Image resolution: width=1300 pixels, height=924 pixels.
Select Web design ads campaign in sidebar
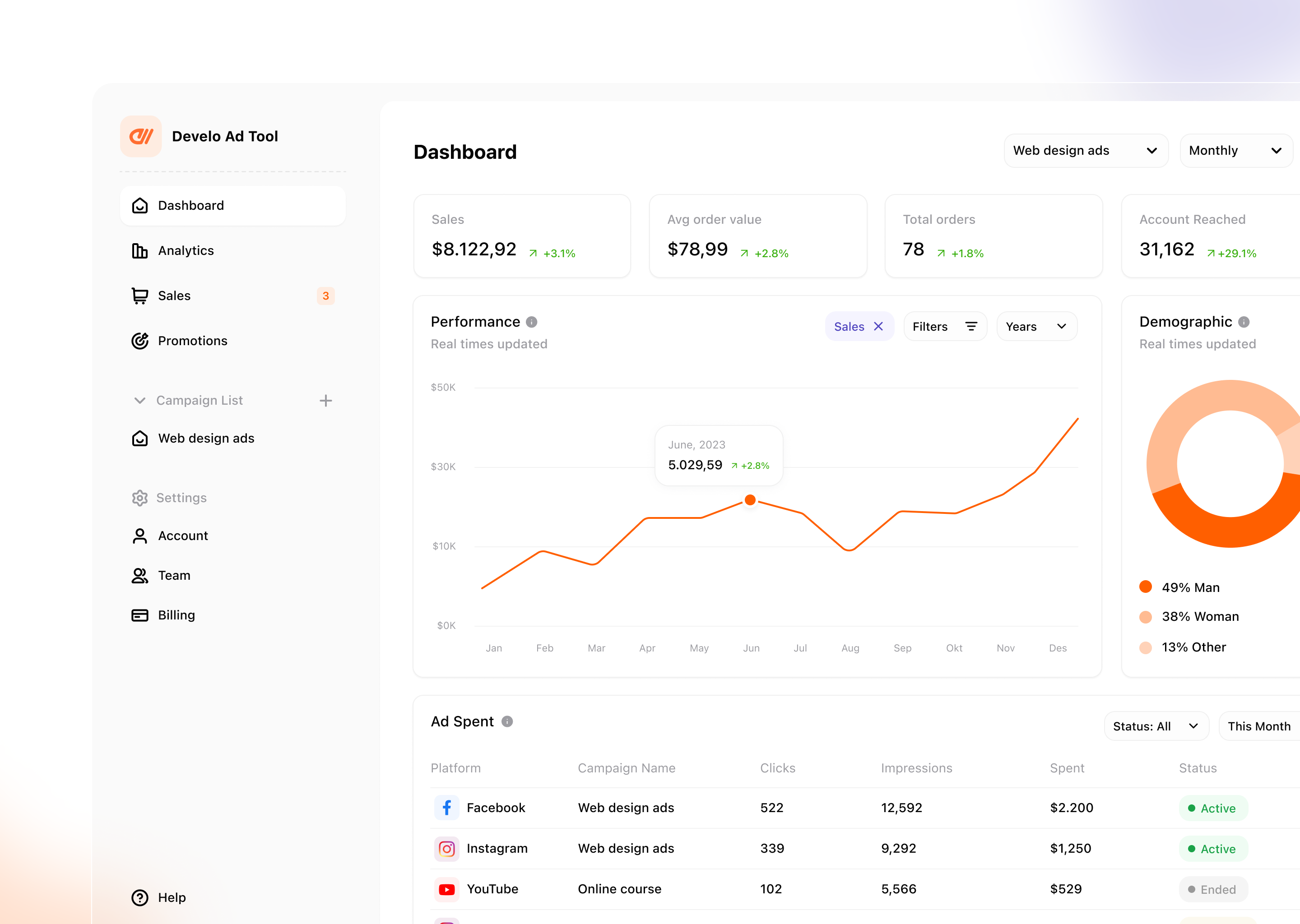click(x=233, y=438)
